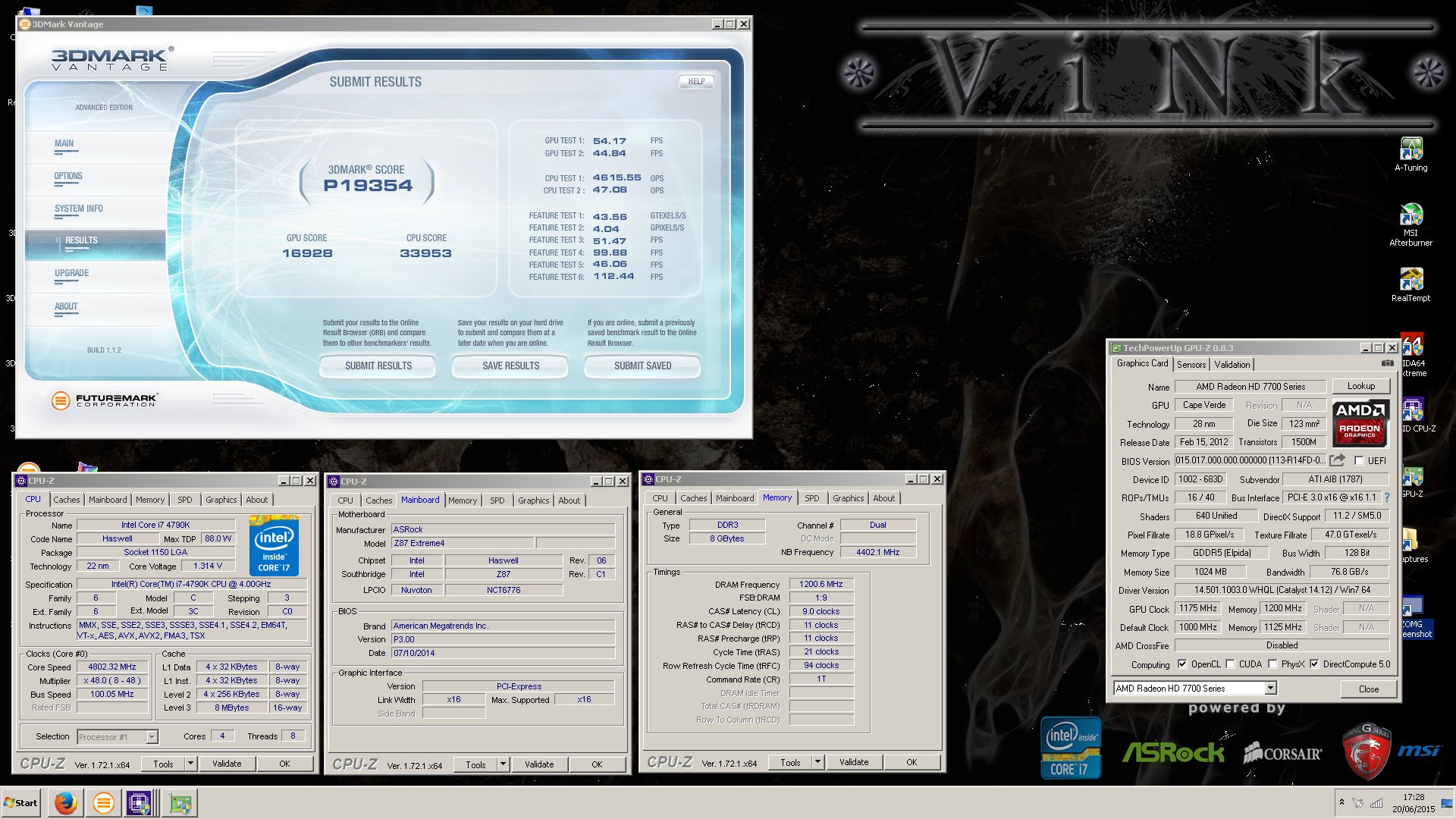
Task: Switch to the Sensors tab in GPU-Z
Action: (1191, 365)
